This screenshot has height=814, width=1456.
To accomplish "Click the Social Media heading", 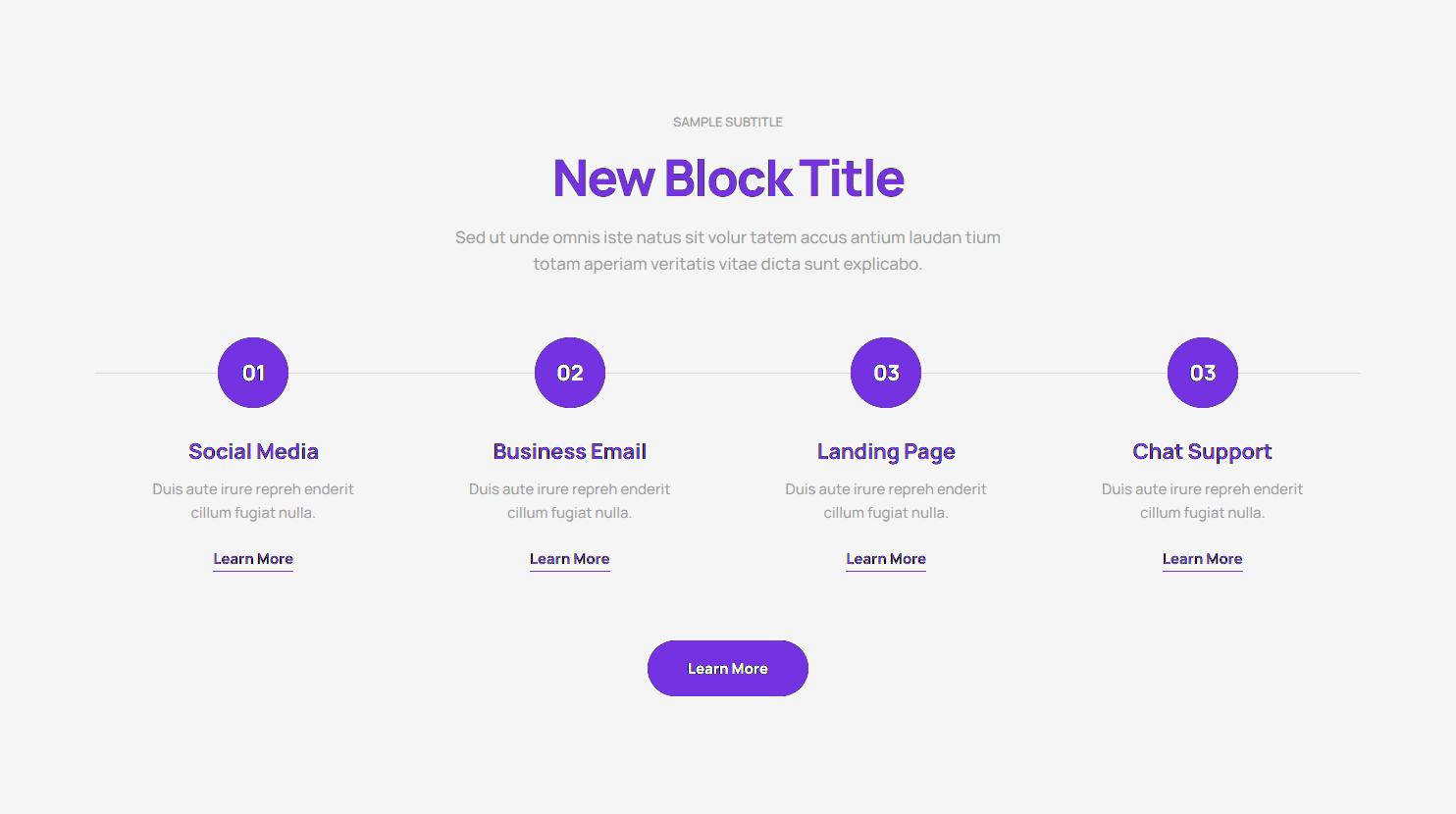I will point(253,451).
